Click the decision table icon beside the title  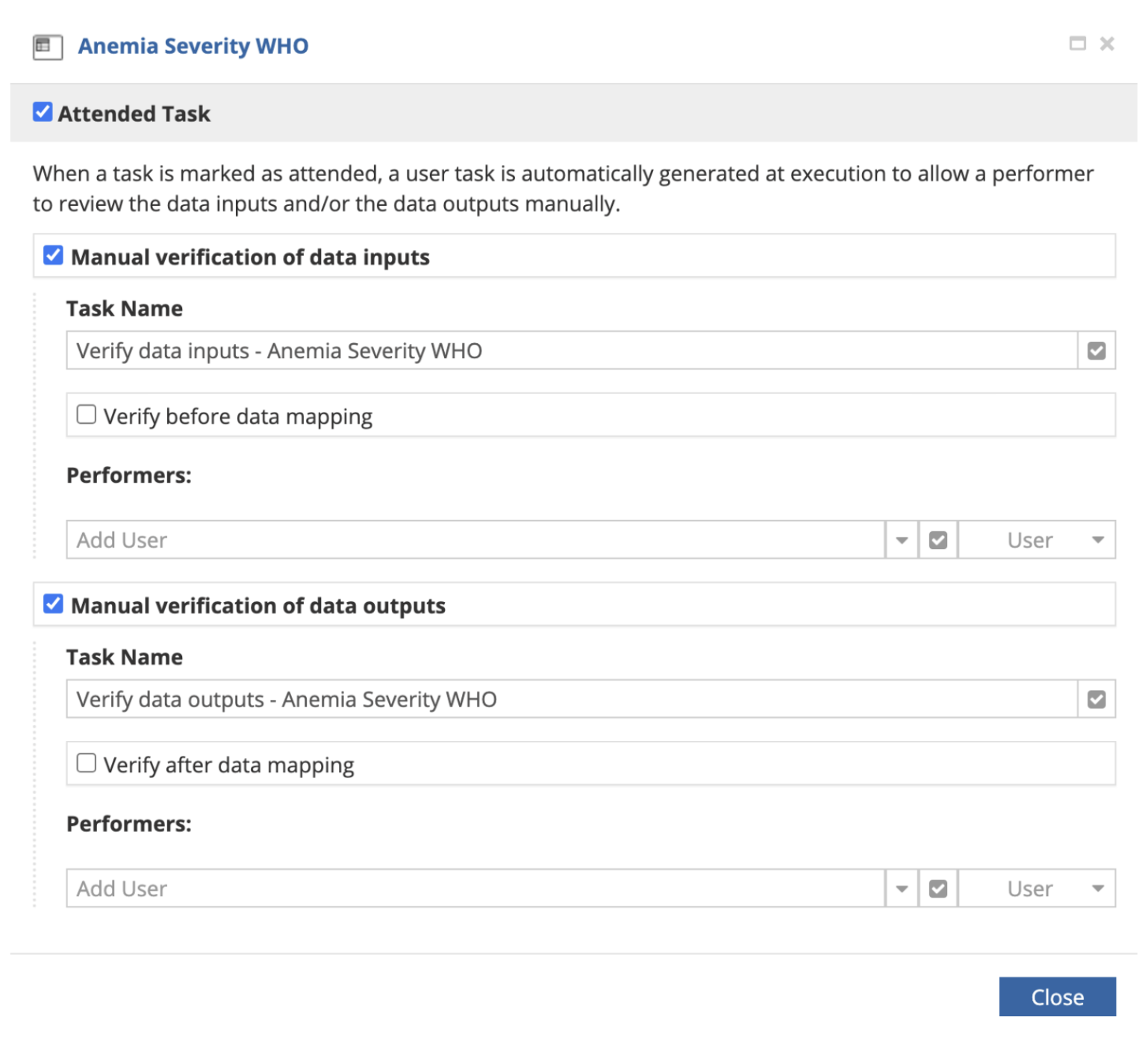coord(48,46)
